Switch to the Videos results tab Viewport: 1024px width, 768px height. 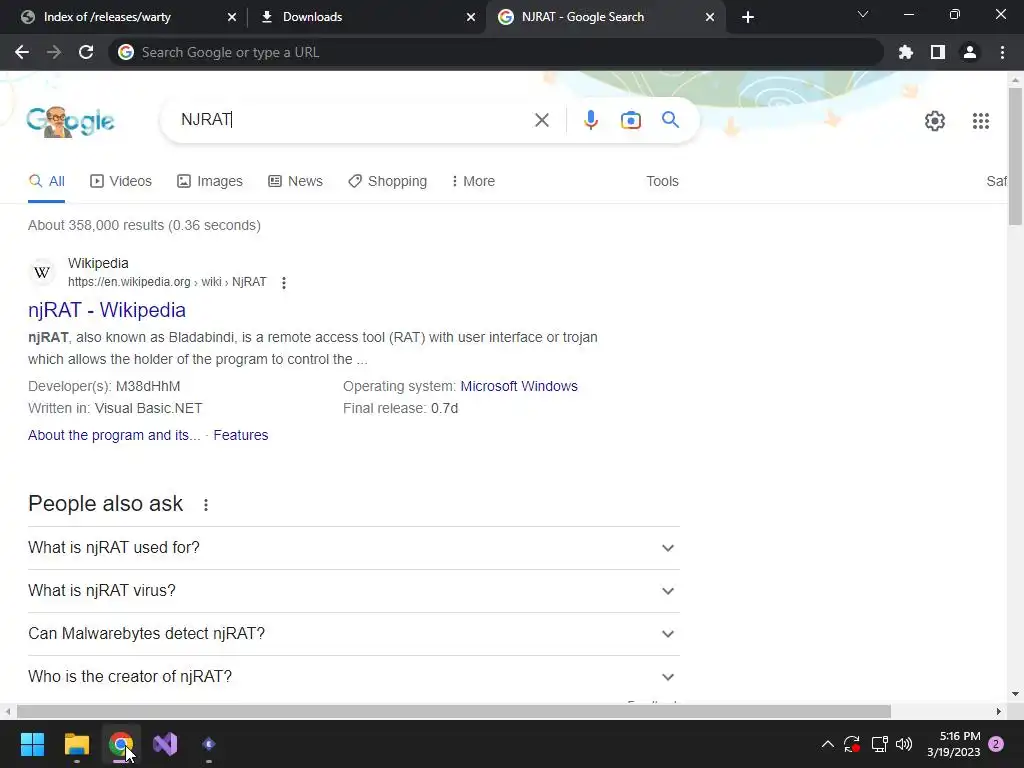(x=121, y=181)
